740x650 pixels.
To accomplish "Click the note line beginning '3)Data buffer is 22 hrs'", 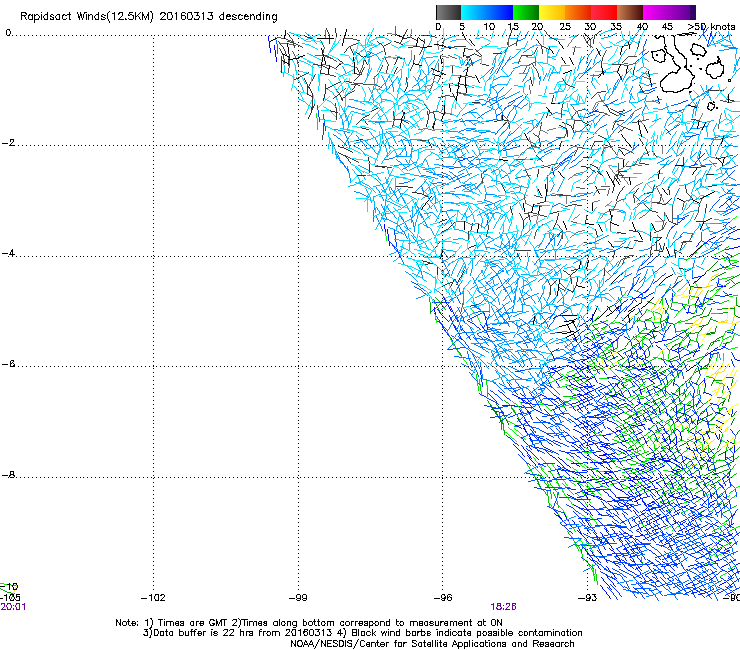I will 362,633.
